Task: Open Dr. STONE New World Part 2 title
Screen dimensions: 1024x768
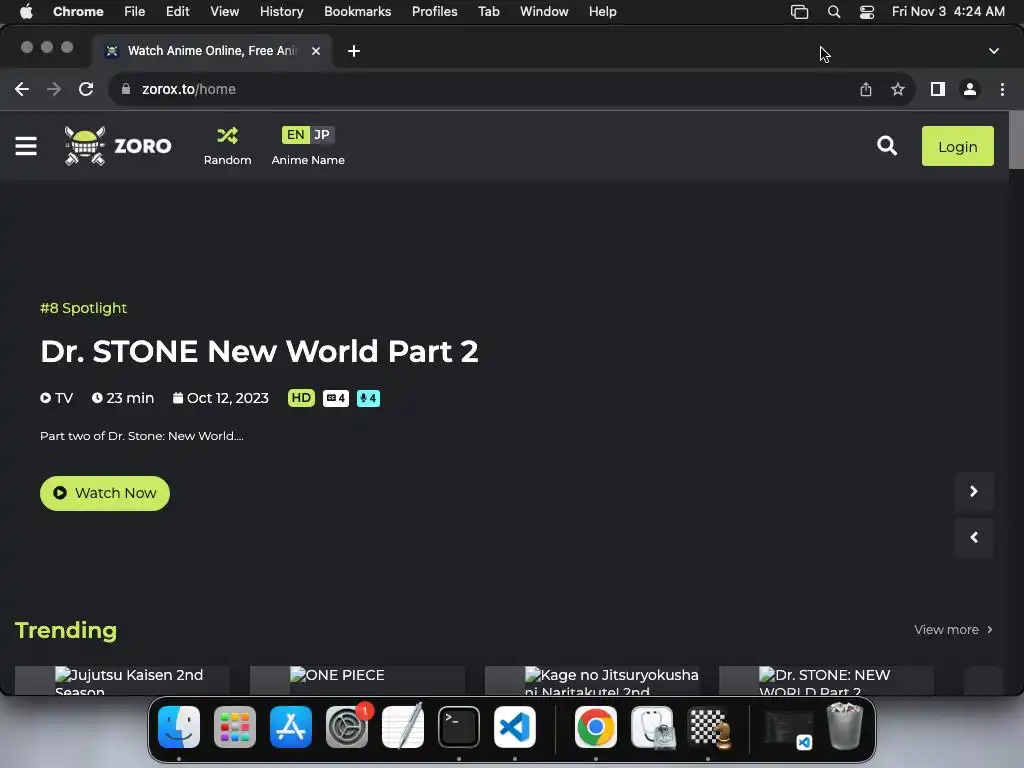Action: point(259,351)
